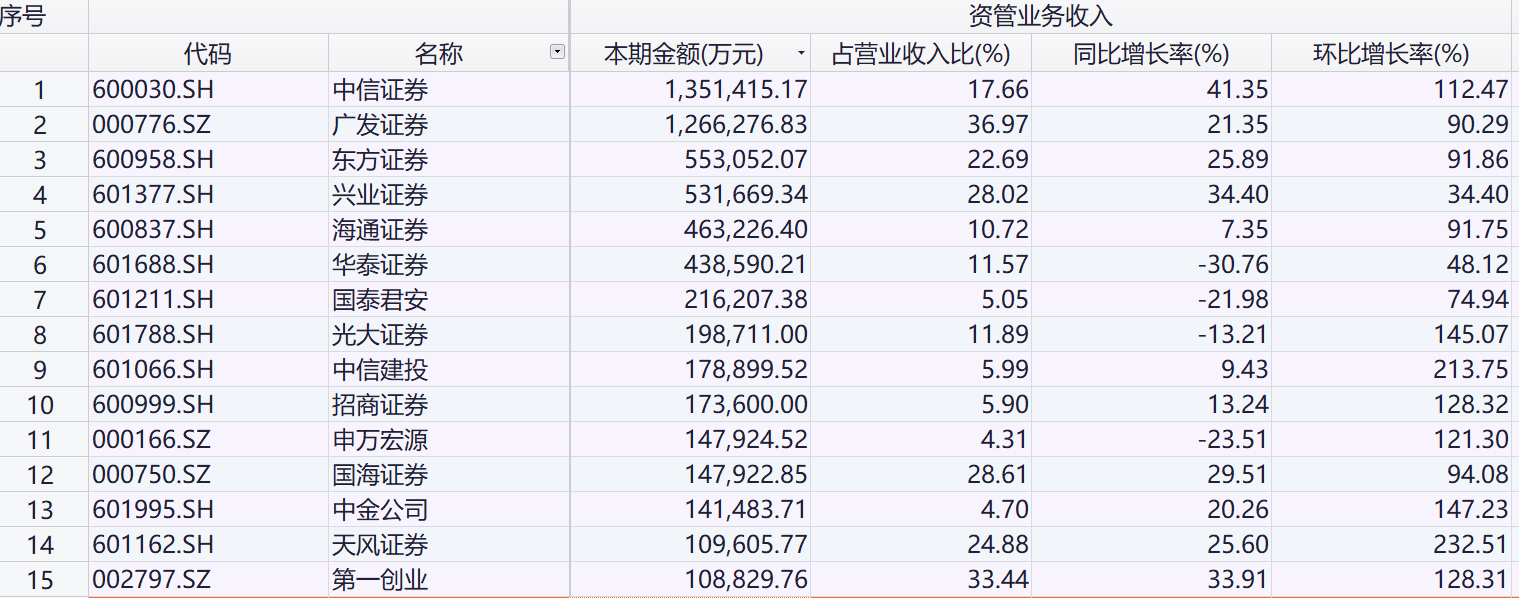
Task: Select stock code 600958.SH
Action: point(208,160)
